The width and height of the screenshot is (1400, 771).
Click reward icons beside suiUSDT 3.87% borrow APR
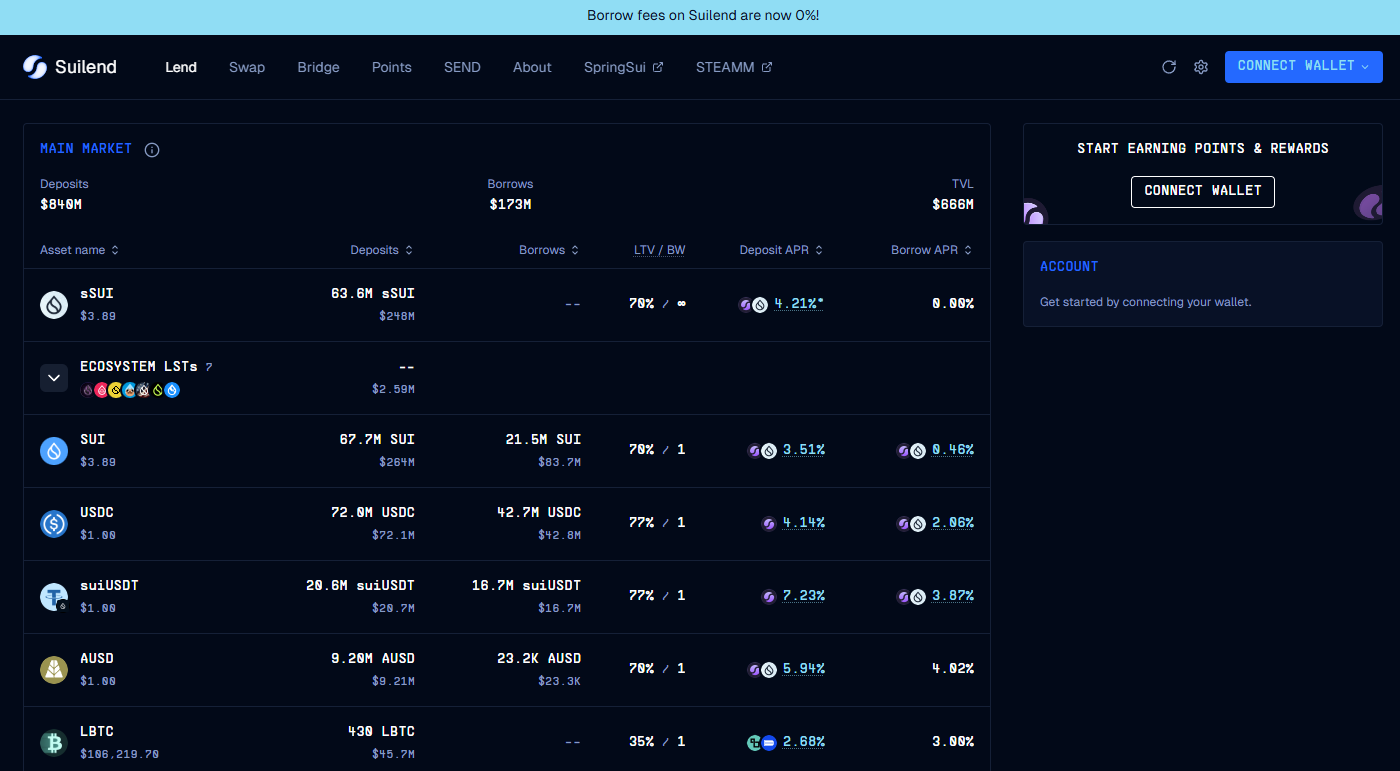(911, 596)
